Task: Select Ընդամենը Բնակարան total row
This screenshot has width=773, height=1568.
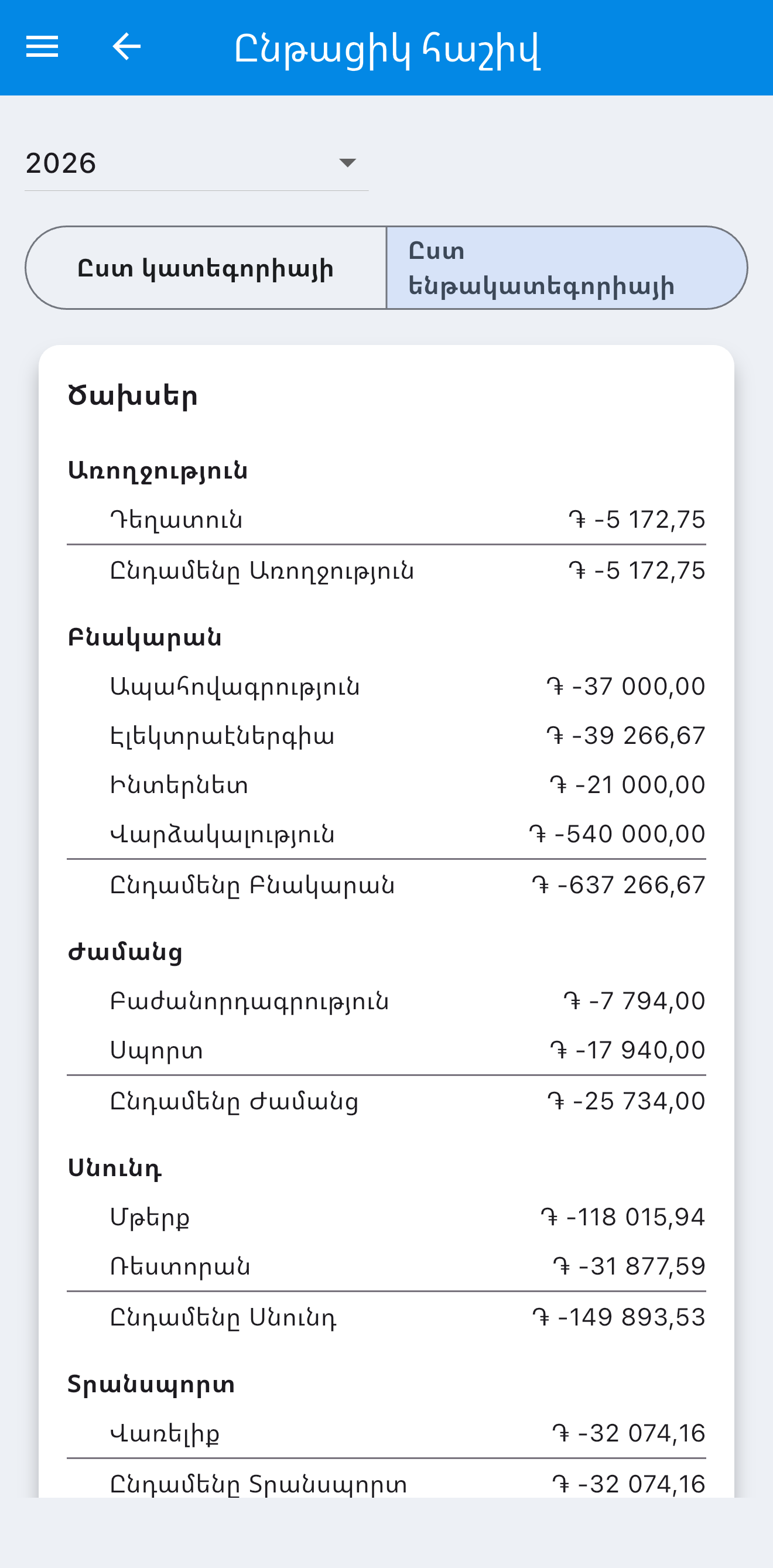Action: click(x=386, y=885)
